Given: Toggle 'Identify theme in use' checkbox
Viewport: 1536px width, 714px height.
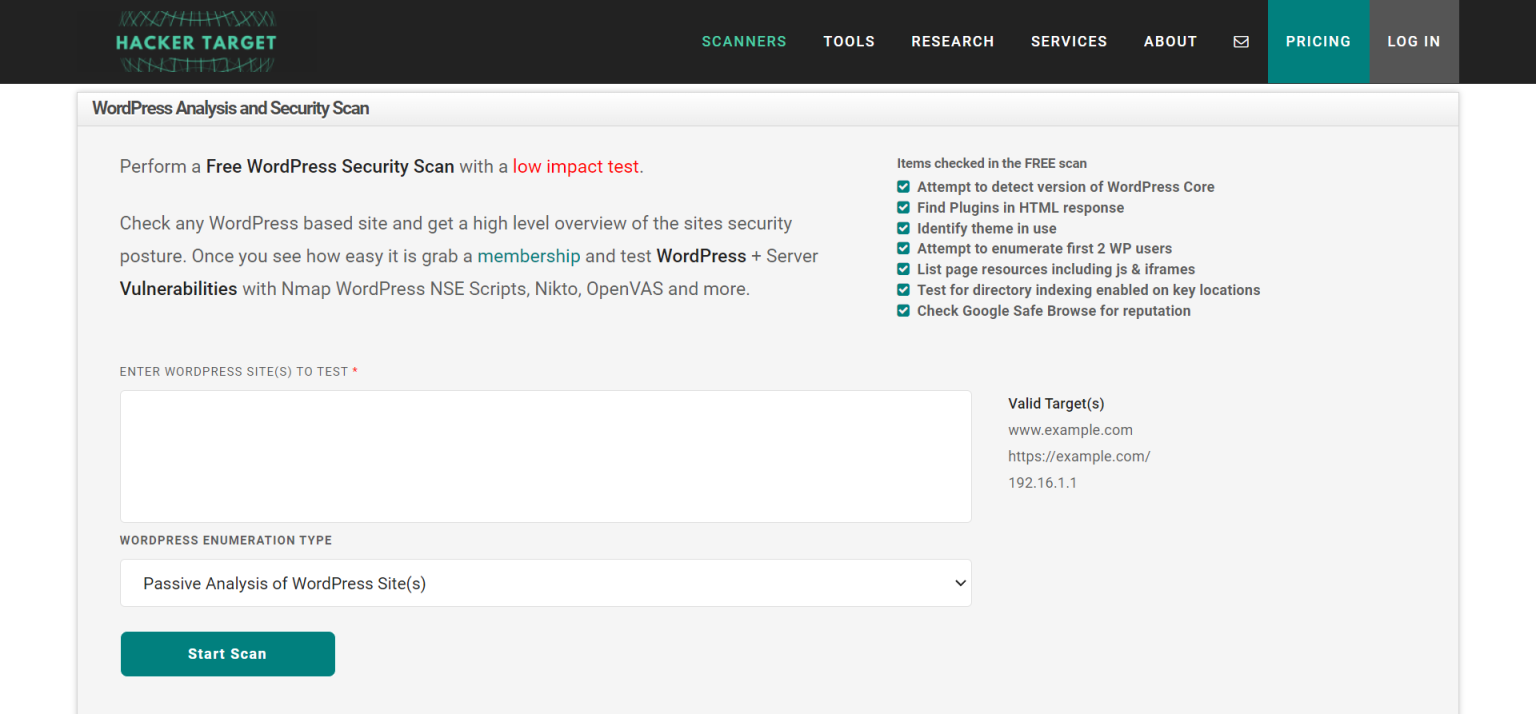Looking at the screenshot, I should click(x=903, y=228).
